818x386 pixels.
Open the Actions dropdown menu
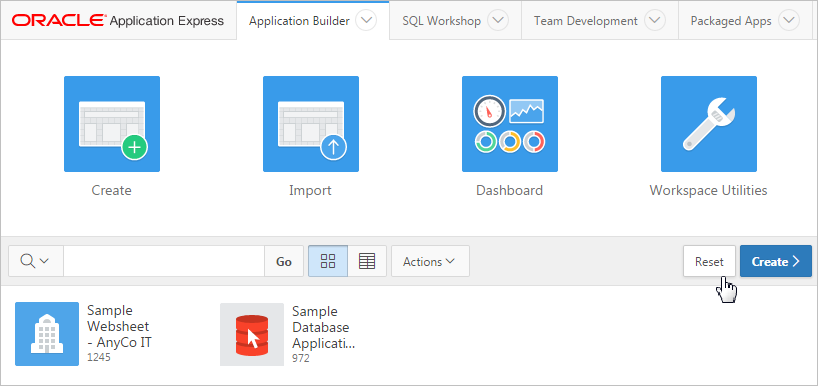click(x=430, y=261)
